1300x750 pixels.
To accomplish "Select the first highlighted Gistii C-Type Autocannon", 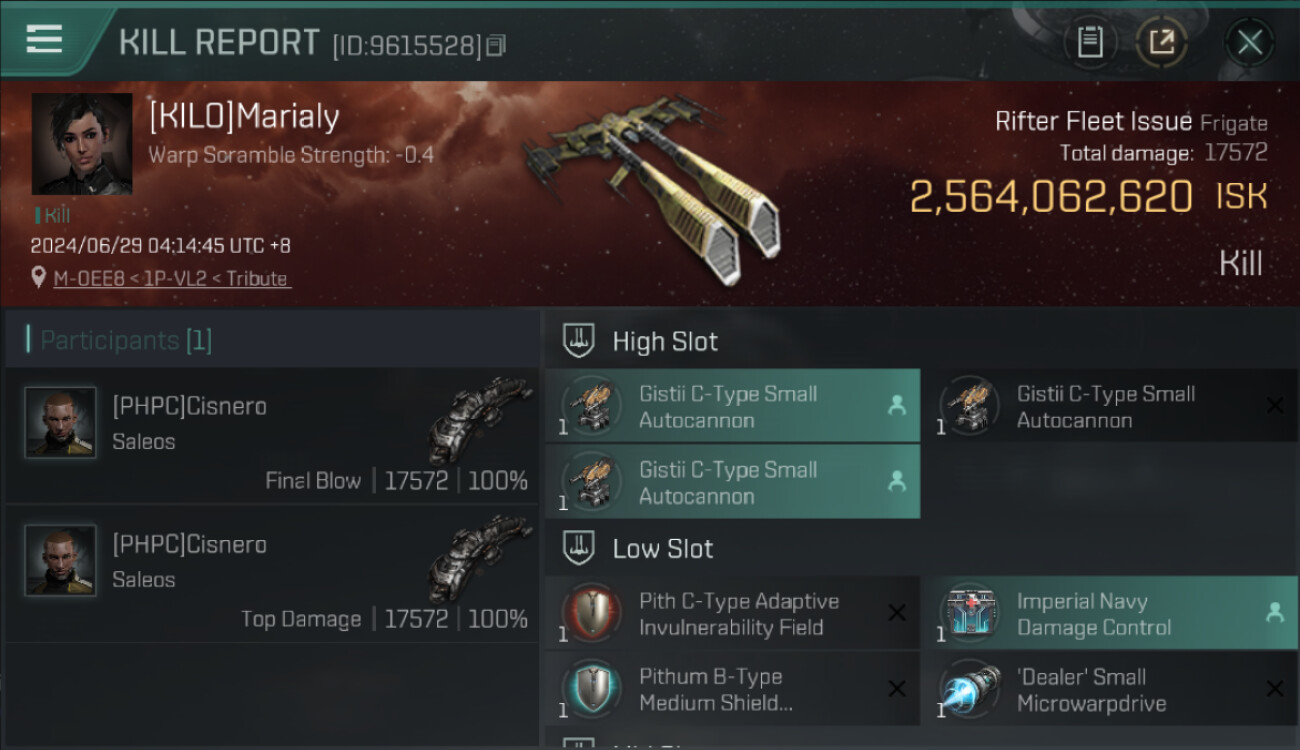I will (x=732, y=407).
